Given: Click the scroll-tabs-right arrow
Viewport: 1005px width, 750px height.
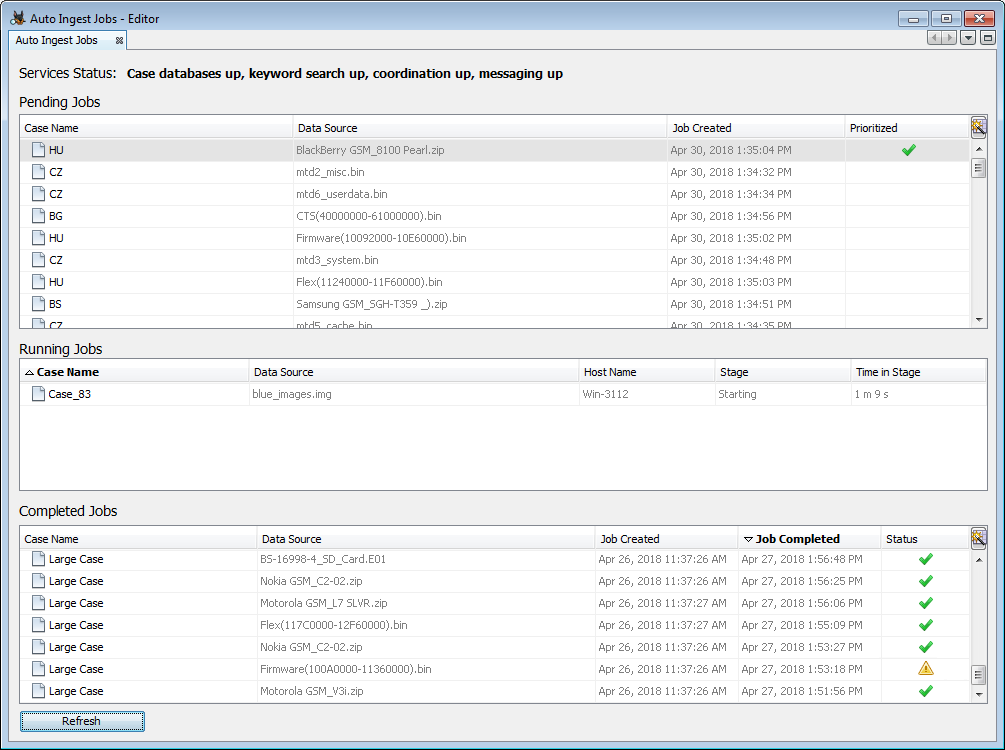Looking at the screenshot, I should pyautogui.click(x=946, y=36).
